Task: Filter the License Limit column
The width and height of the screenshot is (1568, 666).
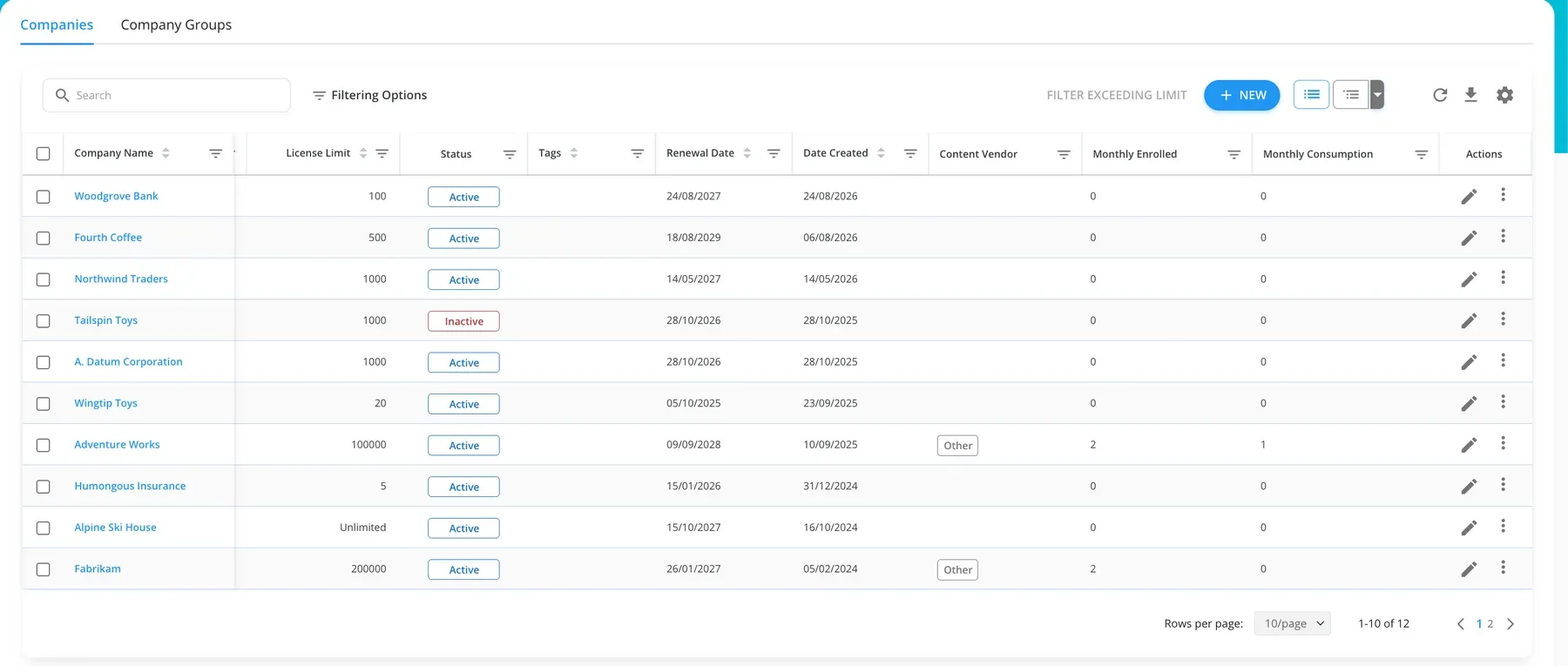Action: coord(382,153)
